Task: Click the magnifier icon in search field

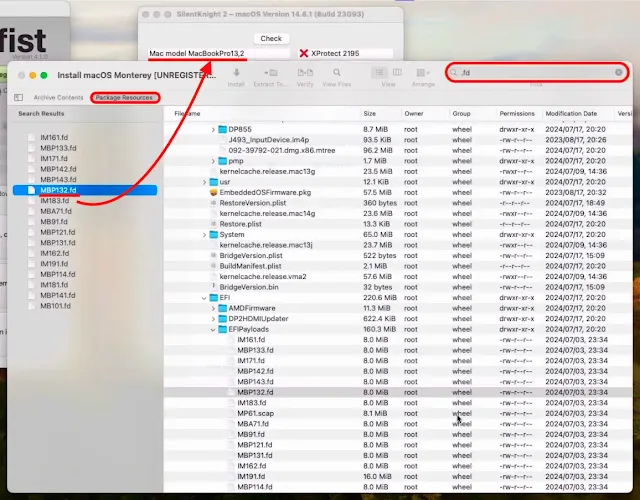Action: point(453,73)
